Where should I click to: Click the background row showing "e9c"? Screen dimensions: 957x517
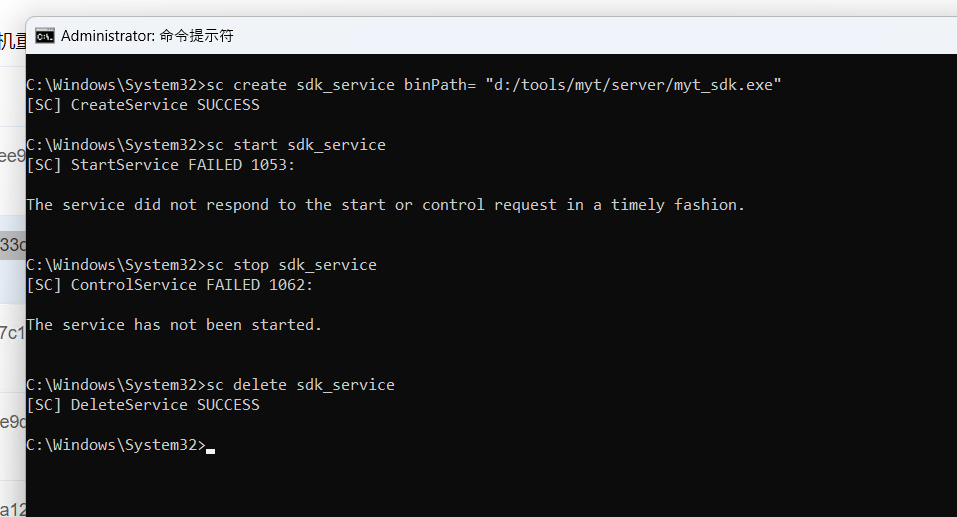pyautogui.click(x=12, y=422)
